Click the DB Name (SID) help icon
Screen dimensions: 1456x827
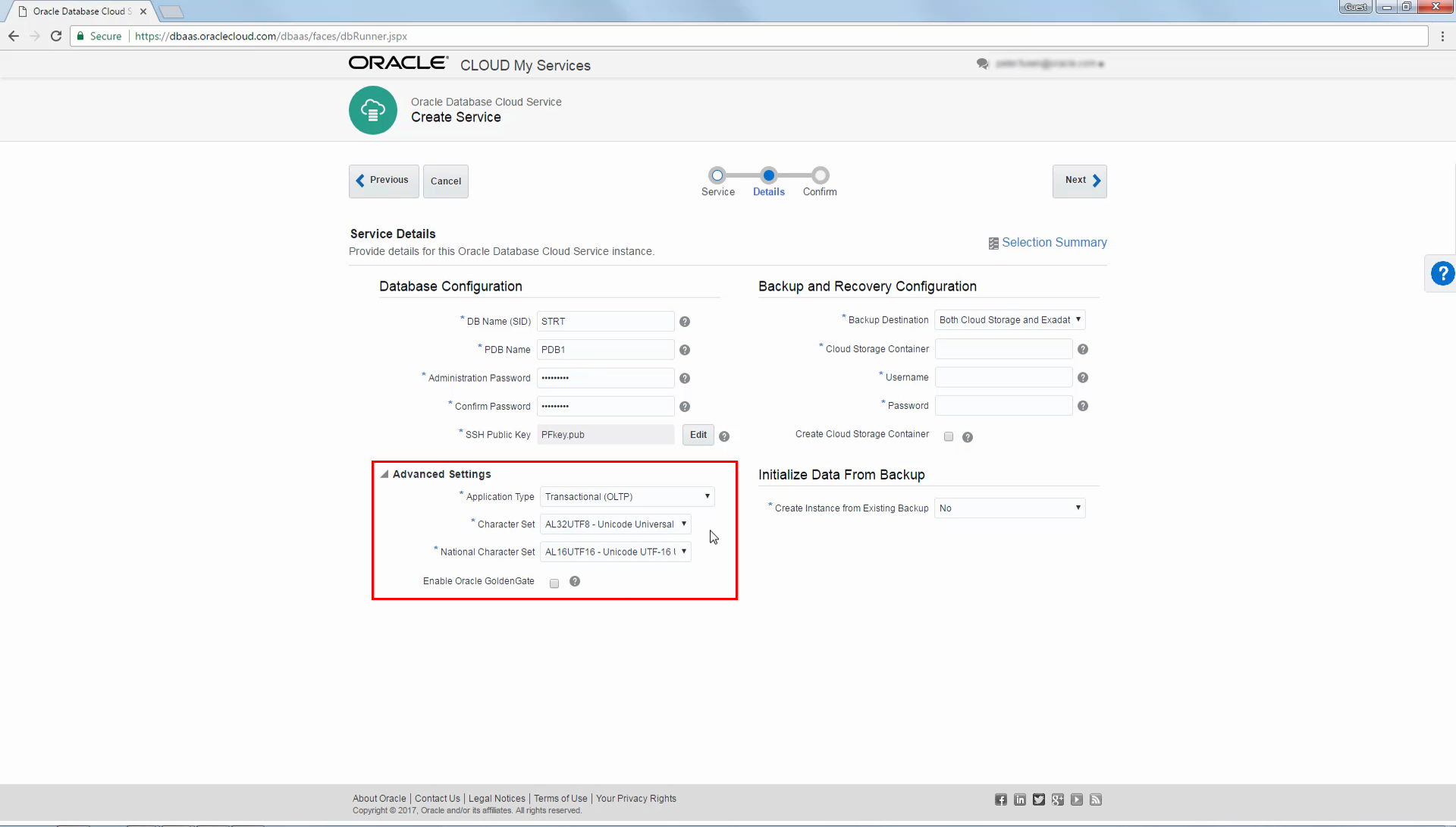tap(685, 322)
